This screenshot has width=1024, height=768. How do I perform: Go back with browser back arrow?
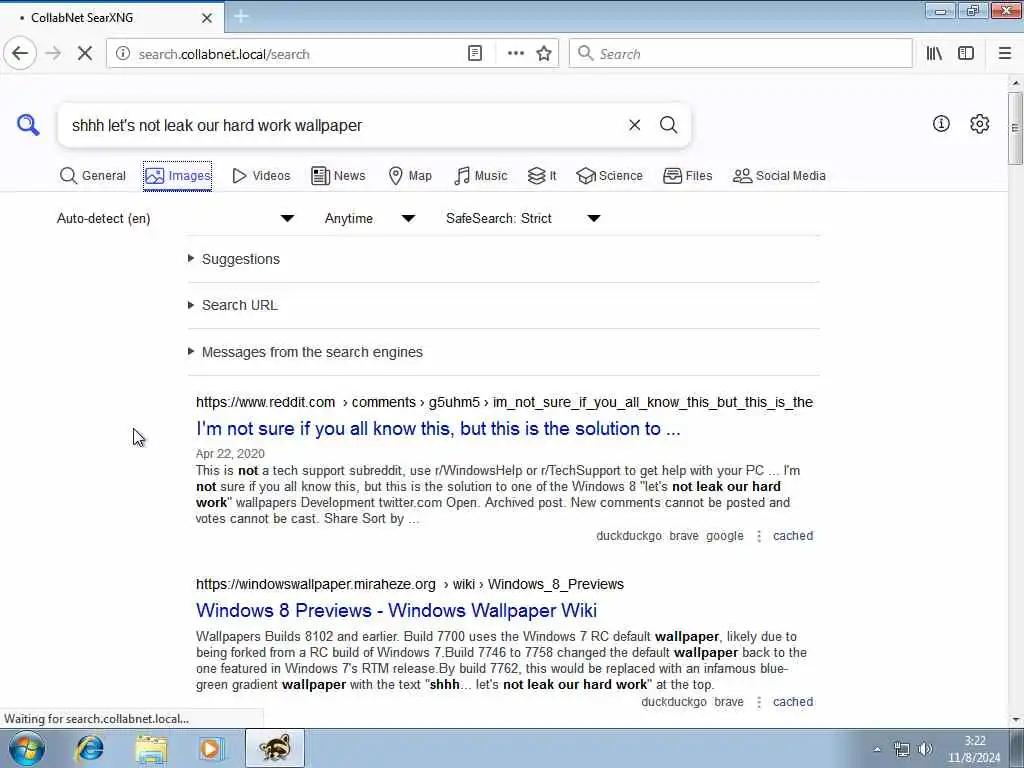click(x=20, y=54)
